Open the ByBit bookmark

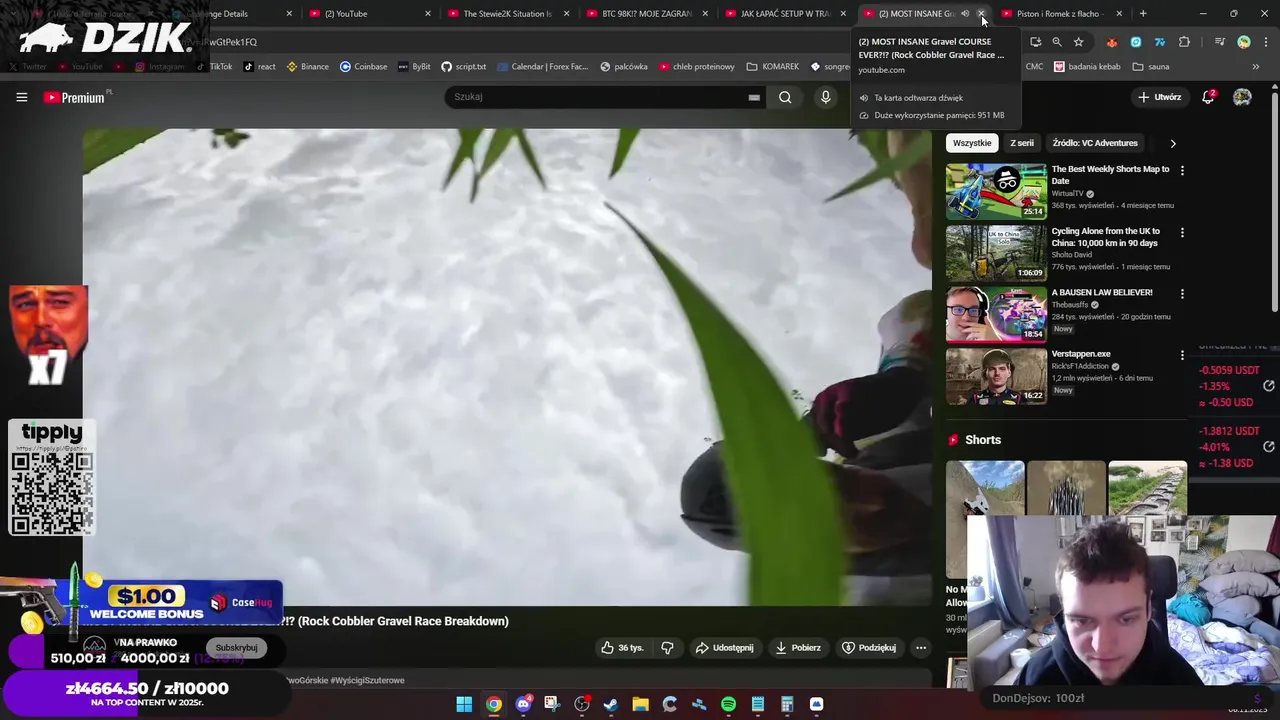coord(414,67)
